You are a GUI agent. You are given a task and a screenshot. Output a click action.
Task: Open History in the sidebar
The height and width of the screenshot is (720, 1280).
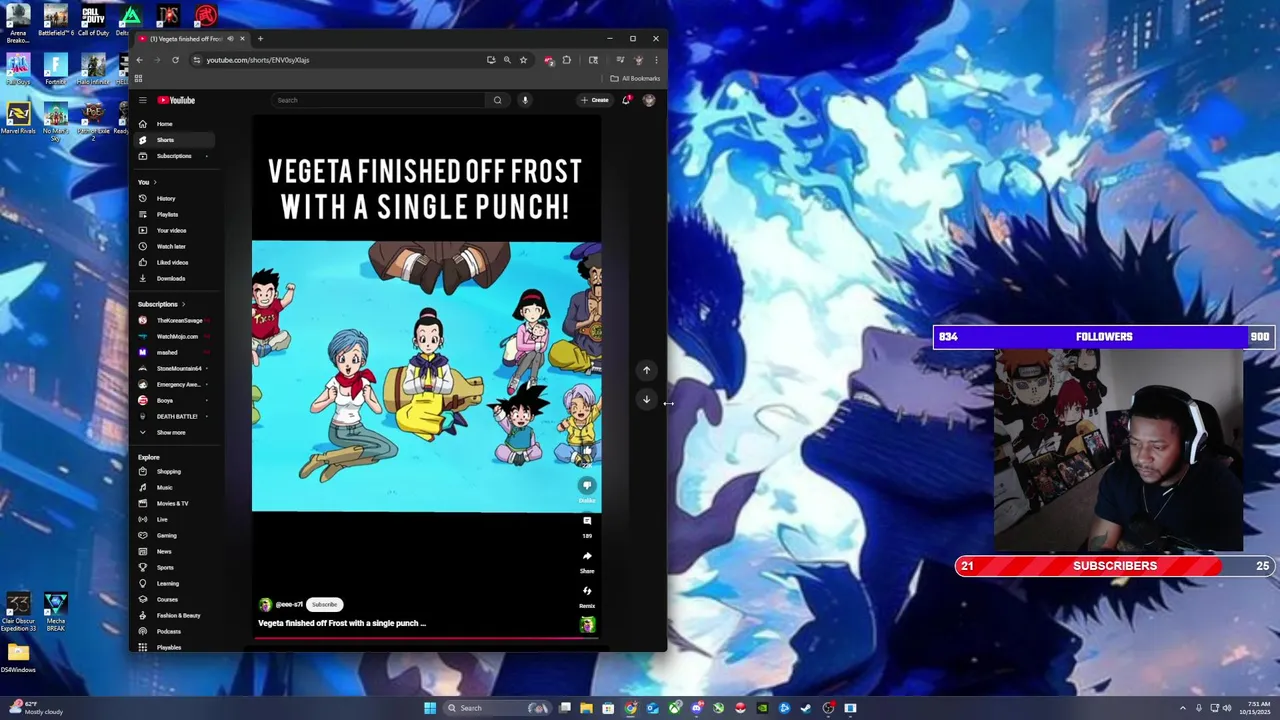pyautogui.click(x=174, y=198)
